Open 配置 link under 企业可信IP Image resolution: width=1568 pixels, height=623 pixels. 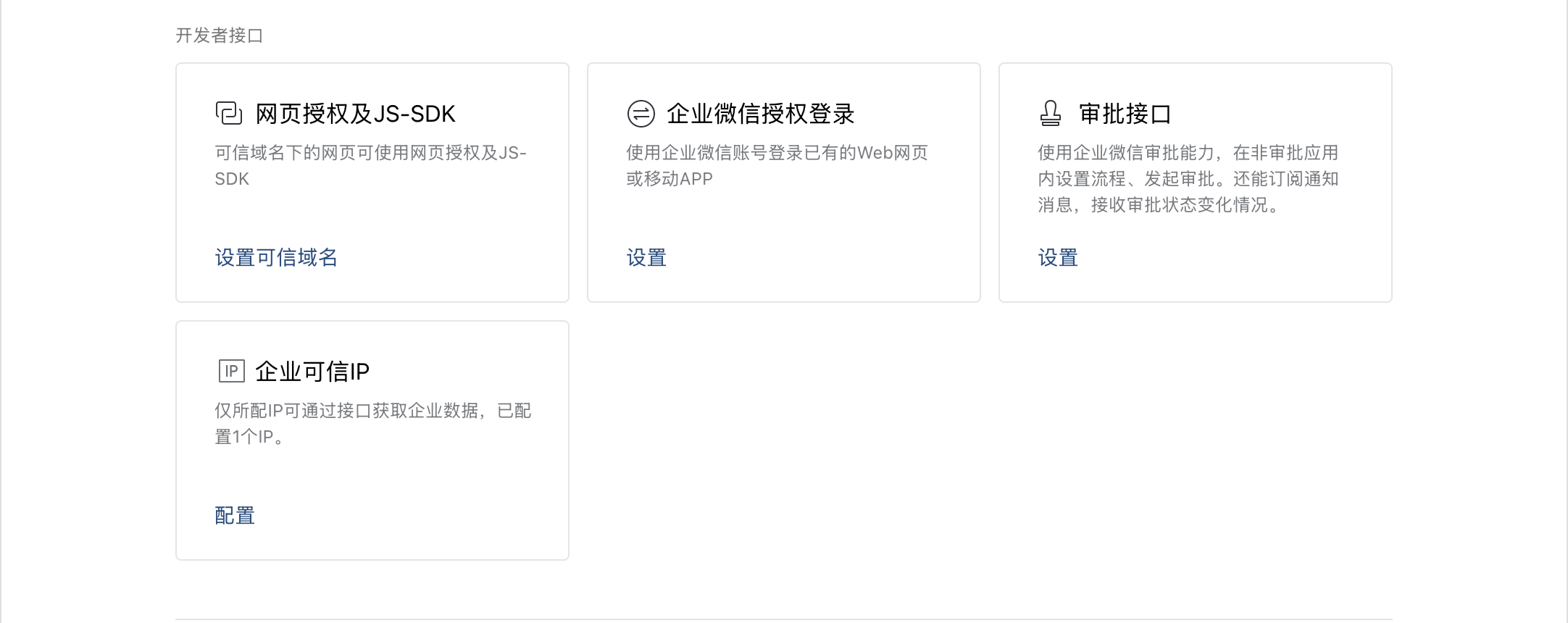coord(235,516)
